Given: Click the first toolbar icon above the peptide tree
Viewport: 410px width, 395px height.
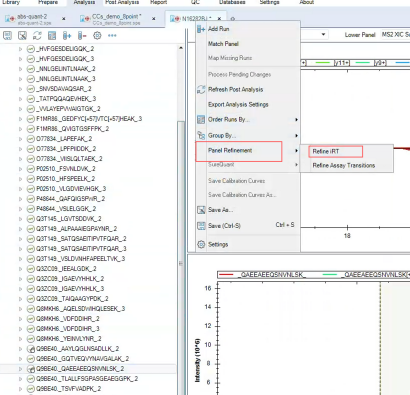Looking at the screenshot, I should coord(7,35).
